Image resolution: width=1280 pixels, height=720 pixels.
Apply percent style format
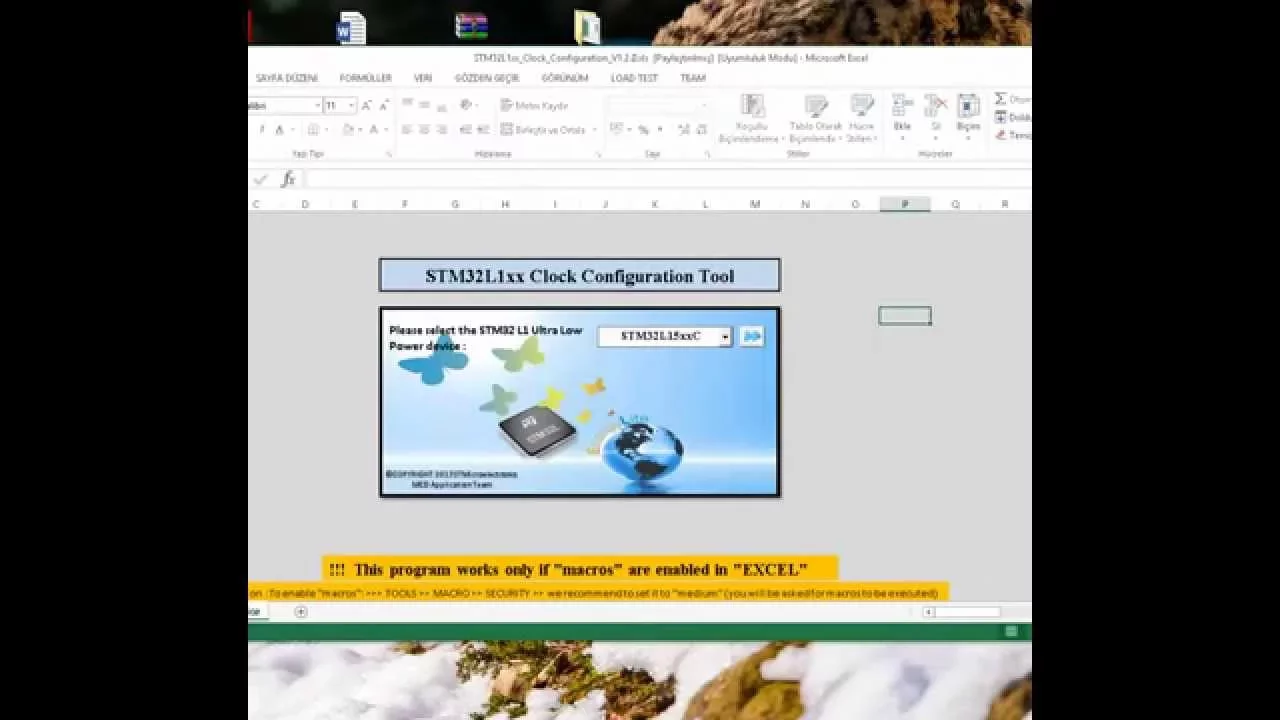point(643,130)
